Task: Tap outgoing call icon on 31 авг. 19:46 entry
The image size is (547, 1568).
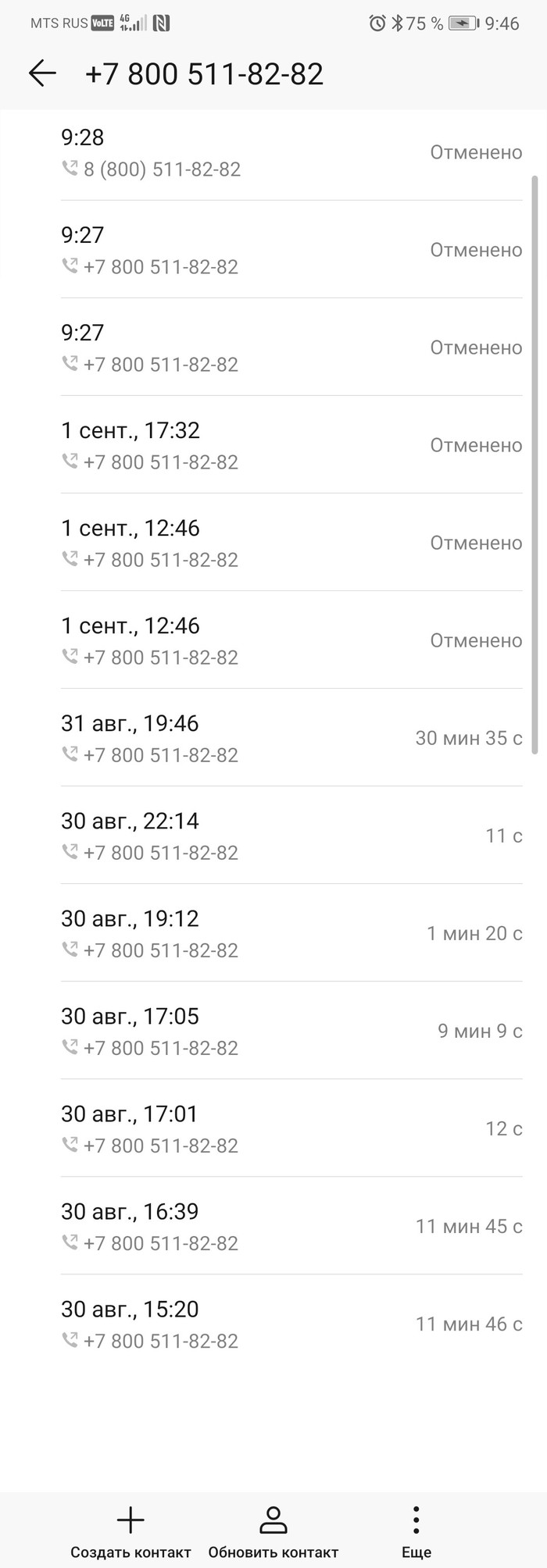Action: (70, 754)
